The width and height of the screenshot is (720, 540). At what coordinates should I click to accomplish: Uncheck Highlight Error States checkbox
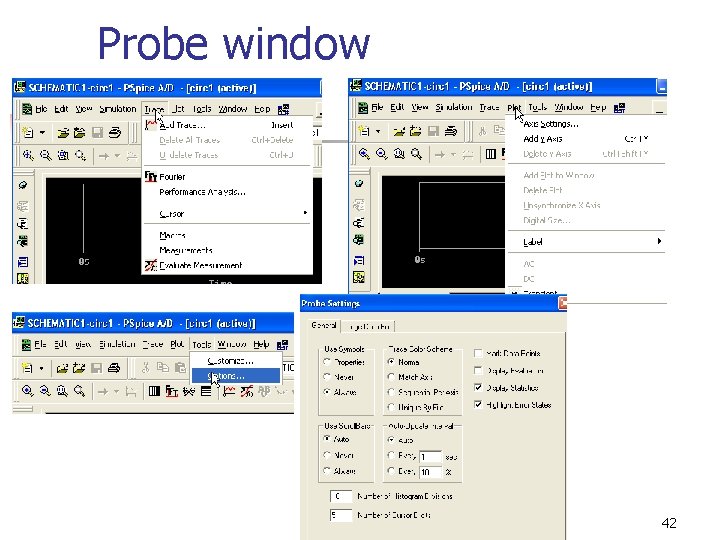click(478, 405)
